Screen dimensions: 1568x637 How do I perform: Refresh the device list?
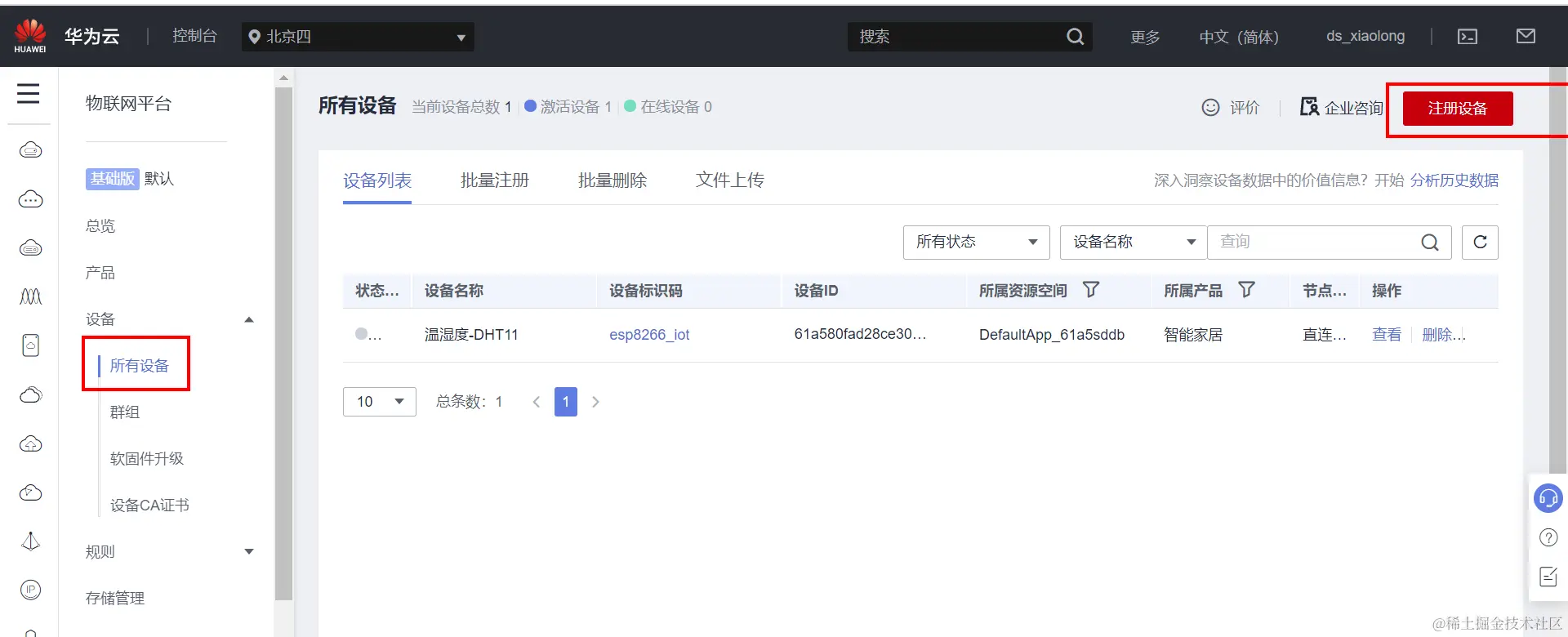pyautogui.click(x=1480, y=242)
